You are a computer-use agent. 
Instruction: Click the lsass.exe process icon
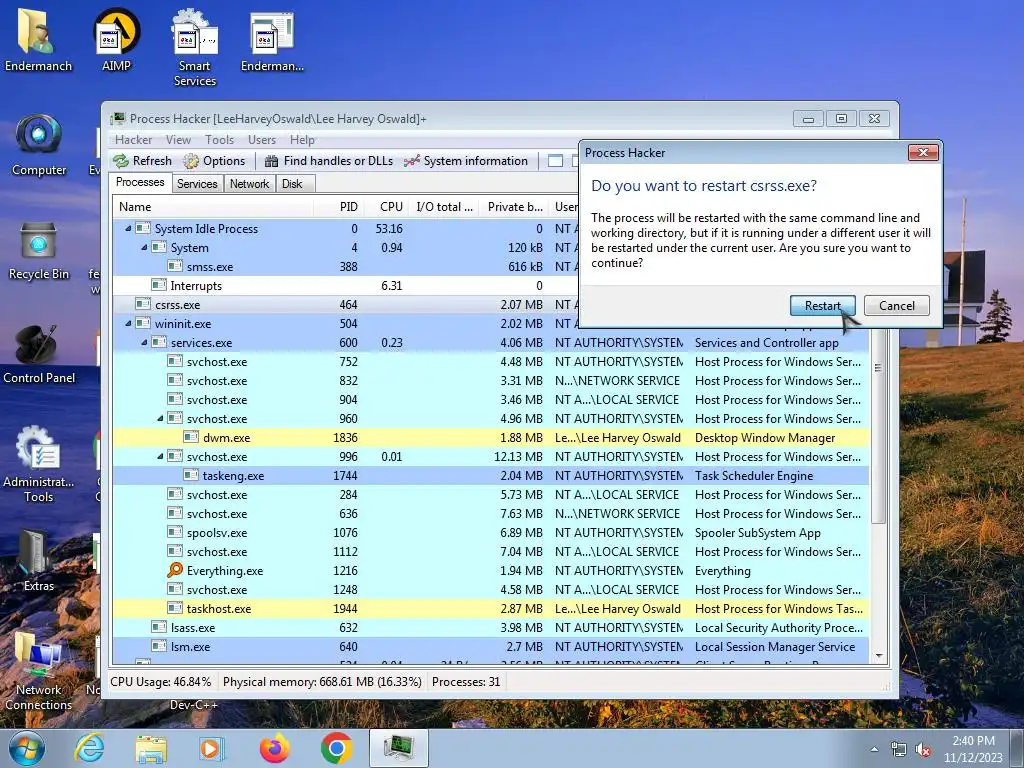pyautogui.click(x=159, y=627)
